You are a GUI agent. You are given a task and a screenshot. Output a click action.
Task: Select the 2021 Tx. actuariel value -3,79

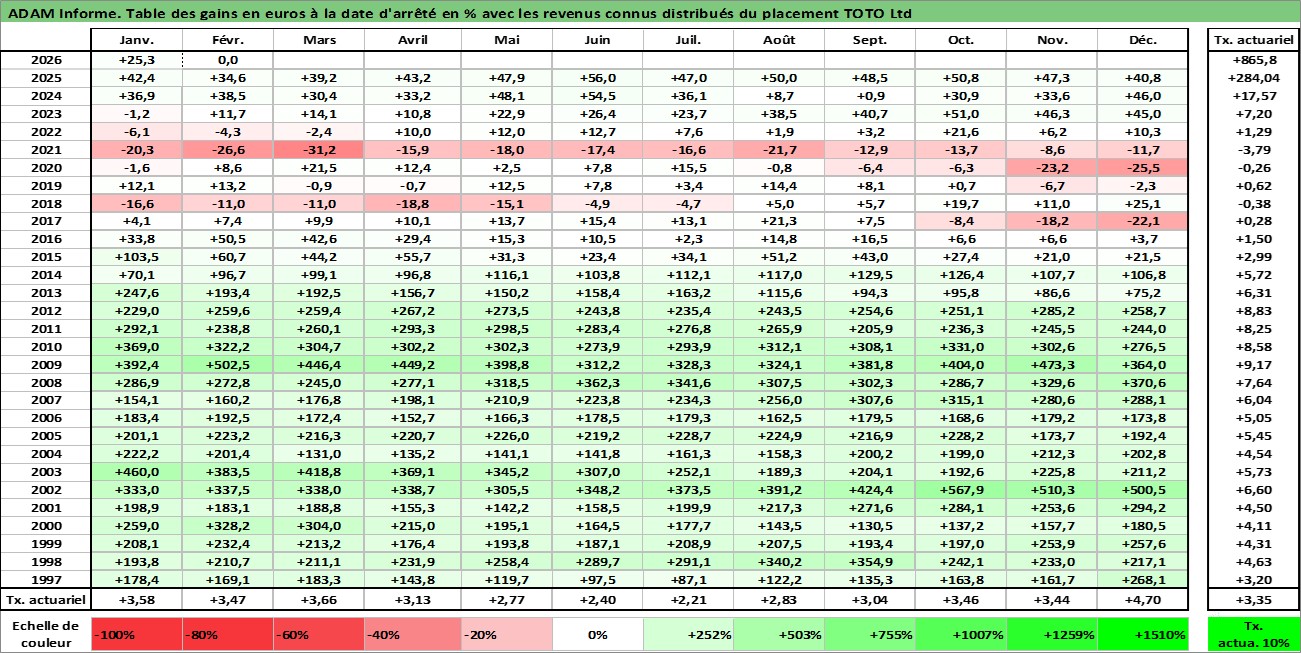click(x=1253, y=149)
